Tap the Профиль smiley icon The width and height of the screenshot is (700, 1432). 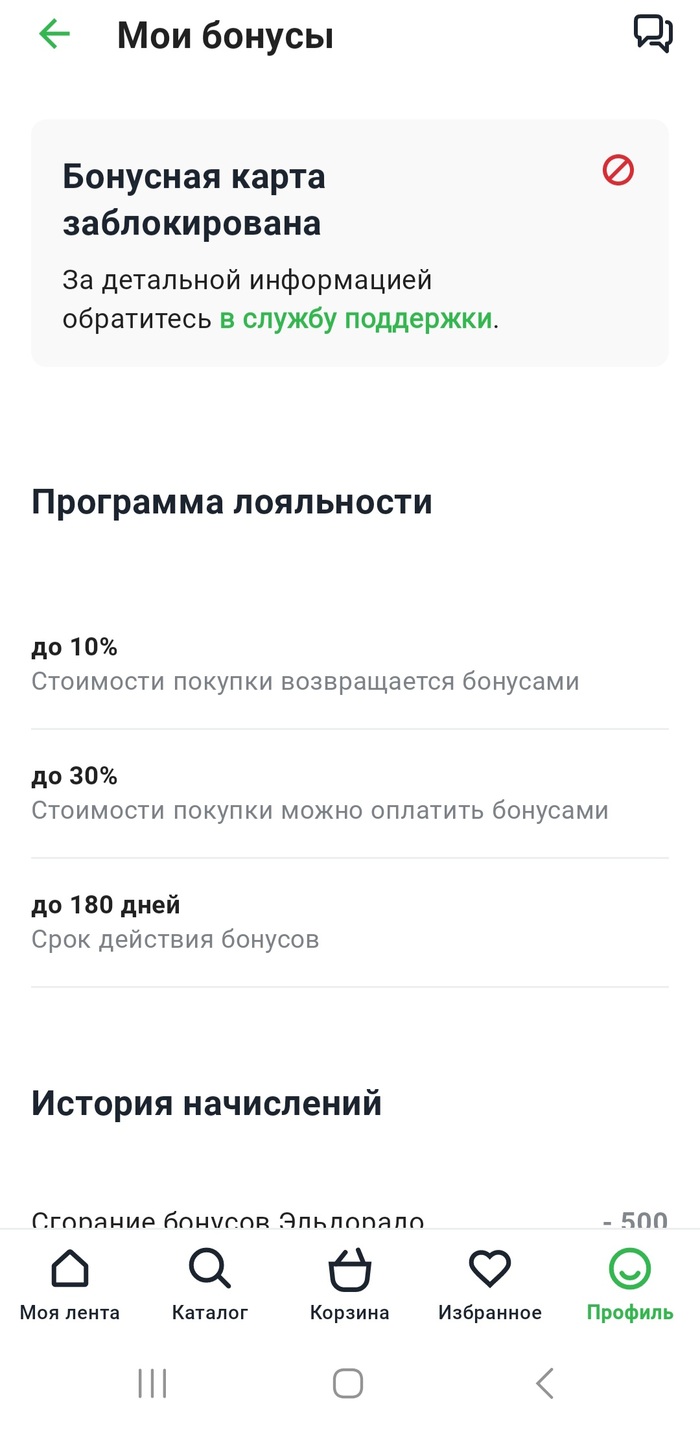[630, 1270]
